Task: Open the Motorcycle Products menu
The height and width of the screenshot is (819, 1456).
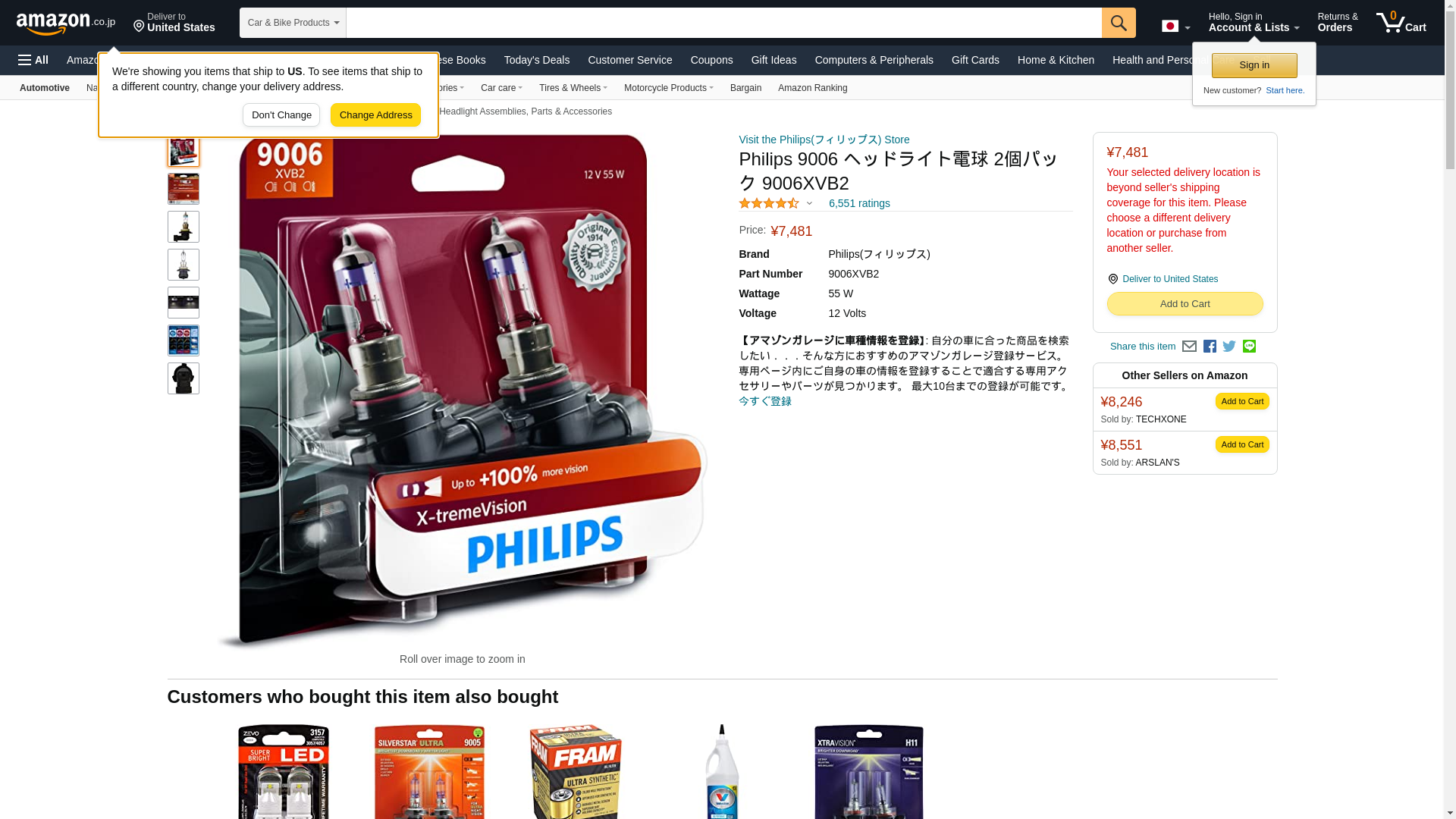Action: pyautogui.click(x=668, y=88)
